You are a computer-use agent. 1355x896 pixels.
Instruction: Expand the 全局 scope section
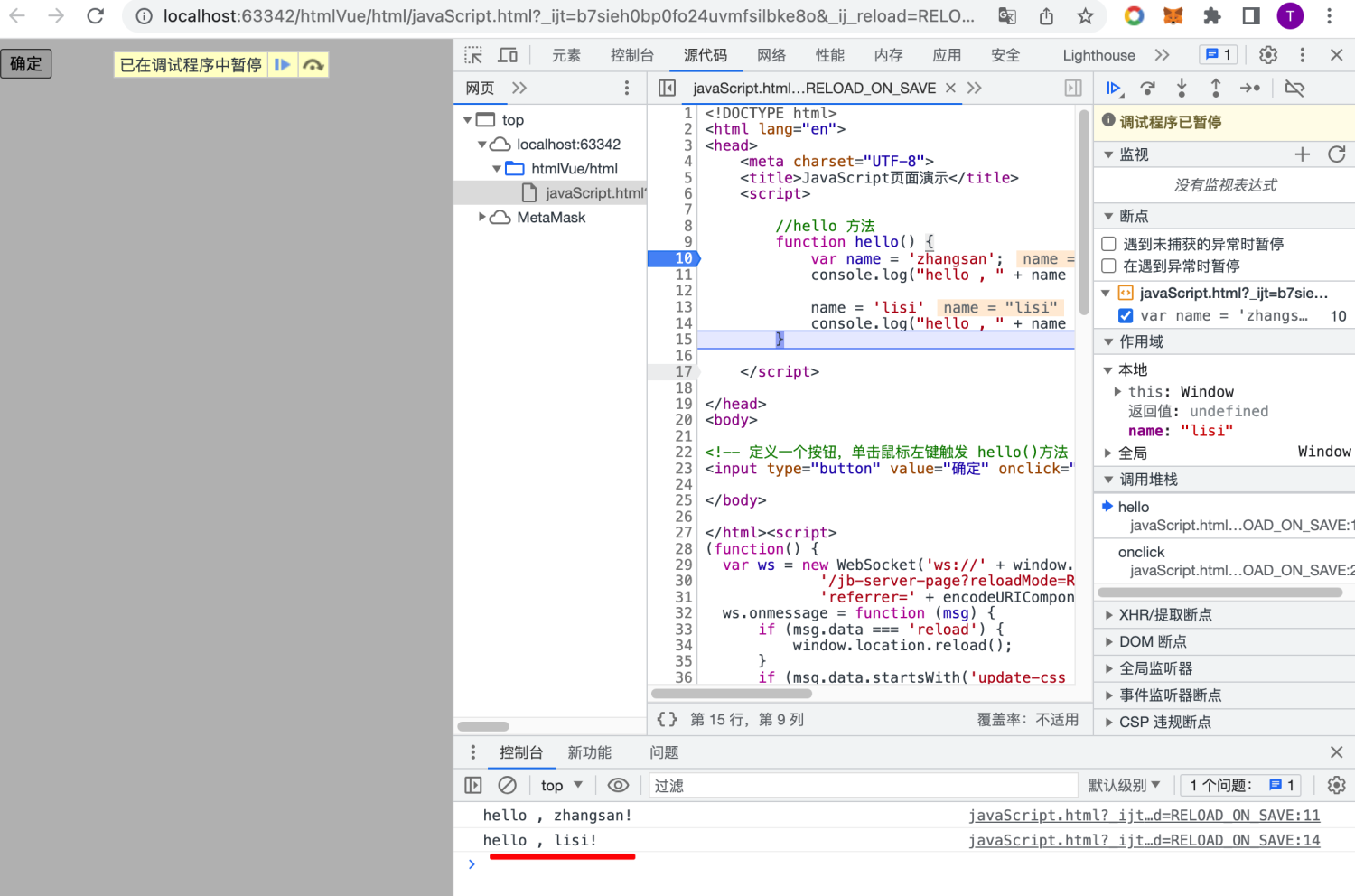tap(1108, 453)
